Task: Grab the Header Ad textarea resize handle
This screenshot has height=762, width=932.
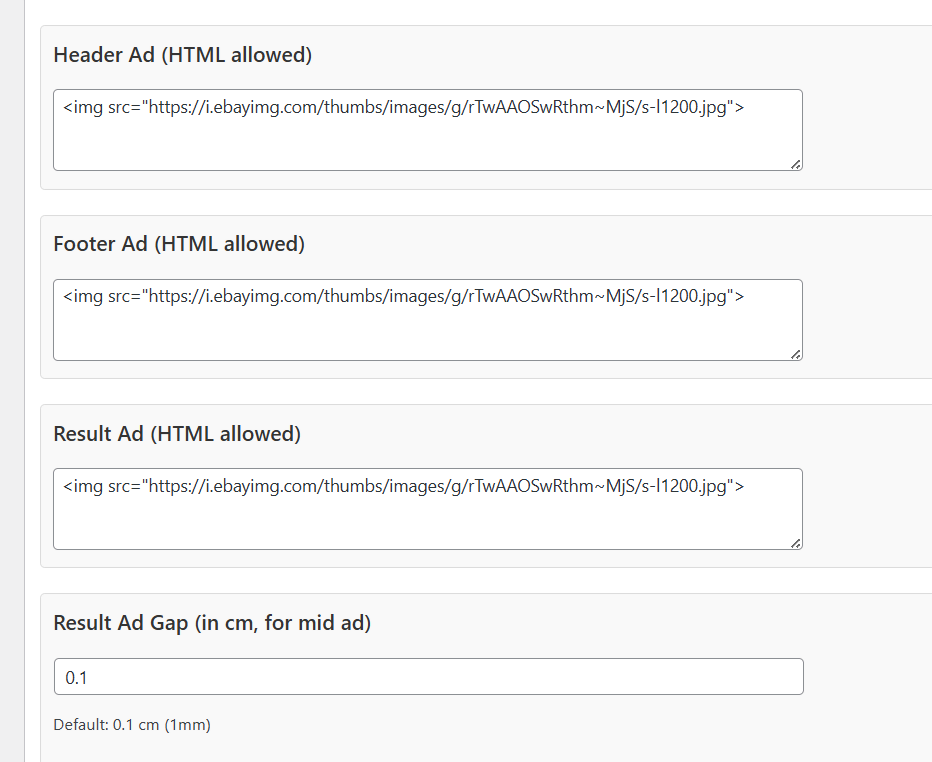Action: [795, 164]
